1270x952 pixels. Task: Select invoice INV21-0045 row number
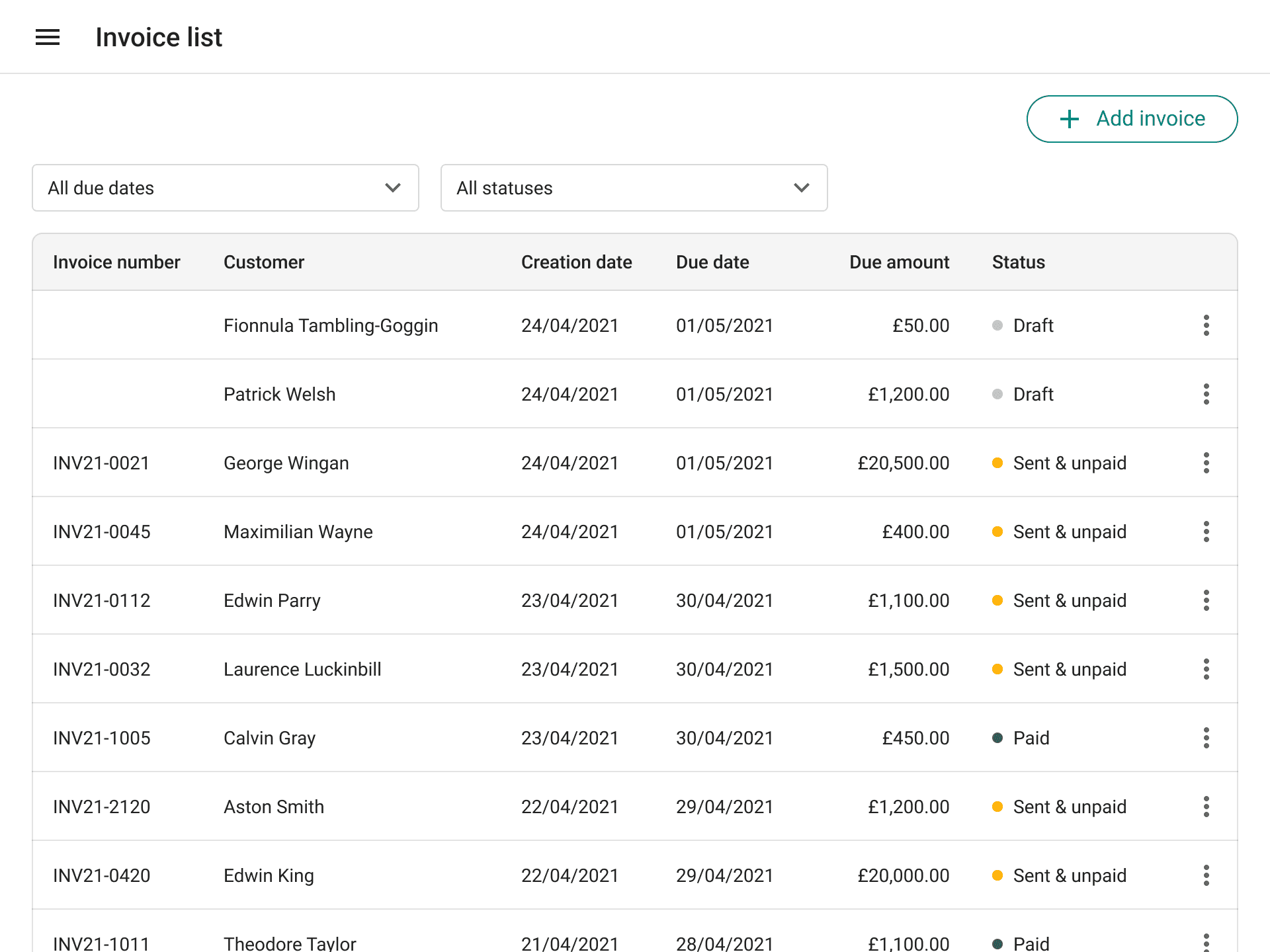click(102, 532)
